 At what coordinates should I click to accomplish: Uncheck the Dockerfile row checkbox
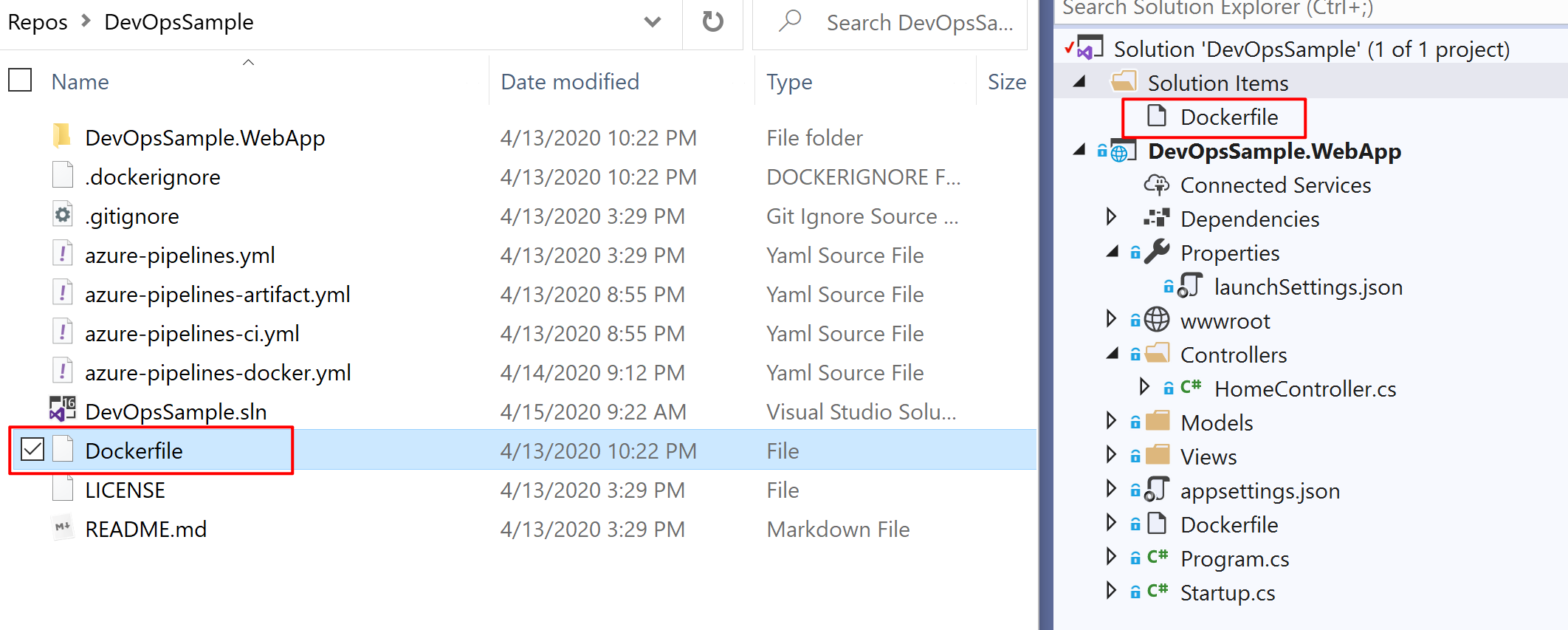[32, 449]
